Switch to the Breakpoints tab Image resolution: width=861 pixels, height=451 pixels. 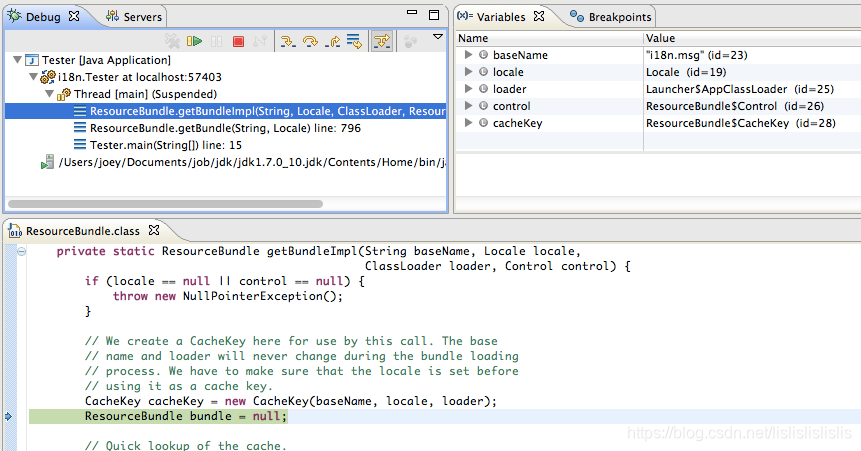coord(611,16)
